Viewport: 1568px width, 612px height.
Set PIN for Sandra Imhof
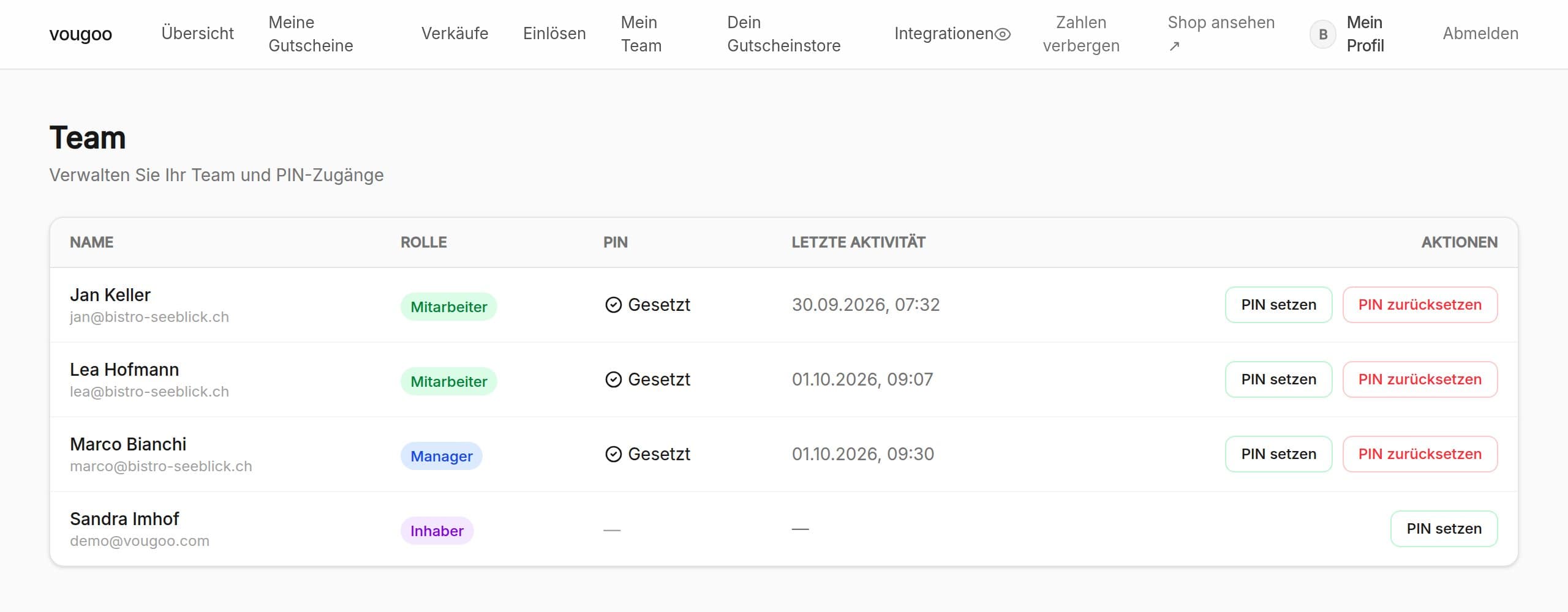[x=1444, y=529]
